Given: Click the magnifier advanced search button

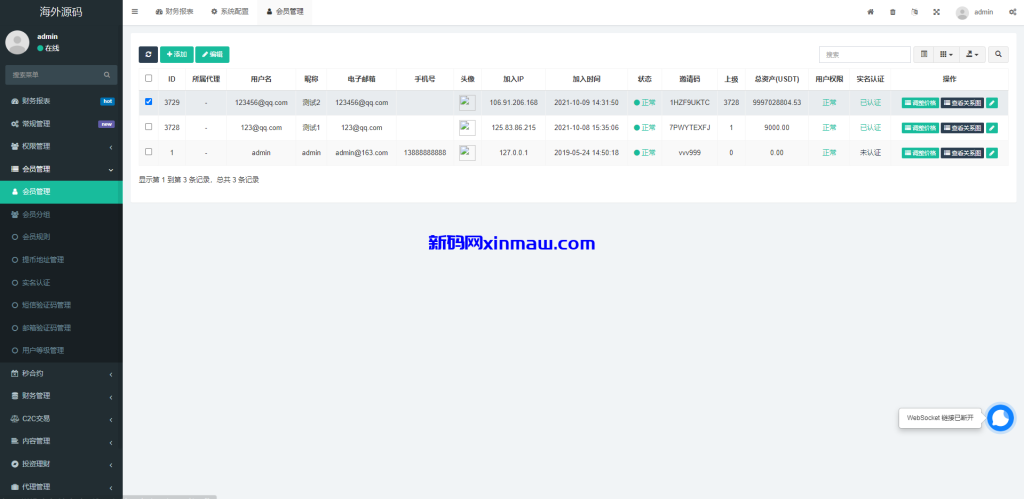Looking at the screenshot, I should pos(998,55).
